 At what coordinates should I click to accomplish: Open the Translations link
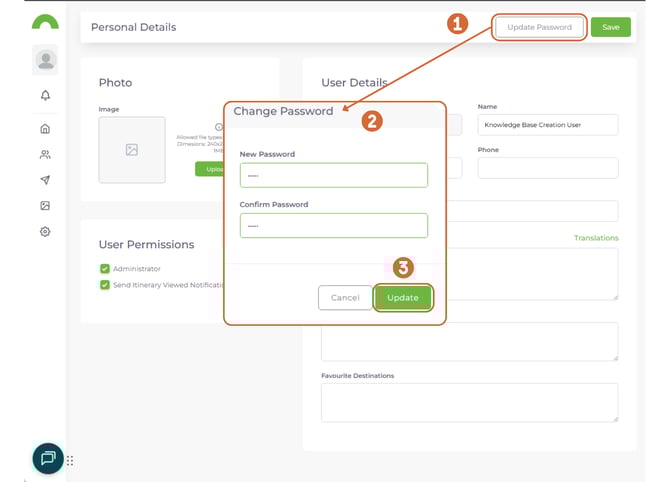(x=596, y=238)
